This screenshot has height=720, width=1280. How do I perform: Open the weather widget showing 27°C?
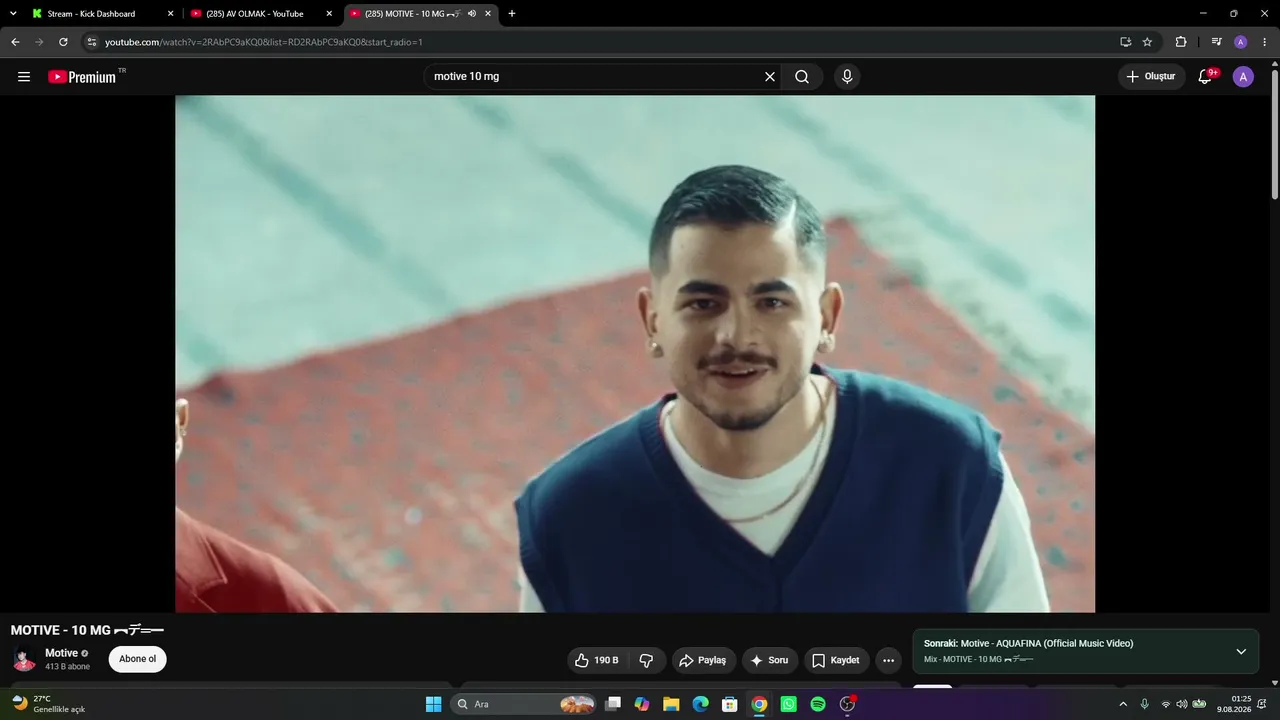tap(48, 704)
